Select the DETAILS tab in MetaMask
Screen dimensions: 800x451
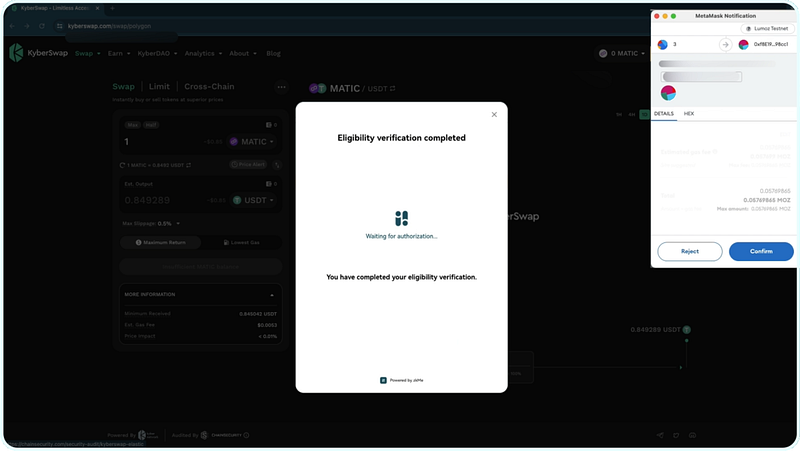pos(664,114)
